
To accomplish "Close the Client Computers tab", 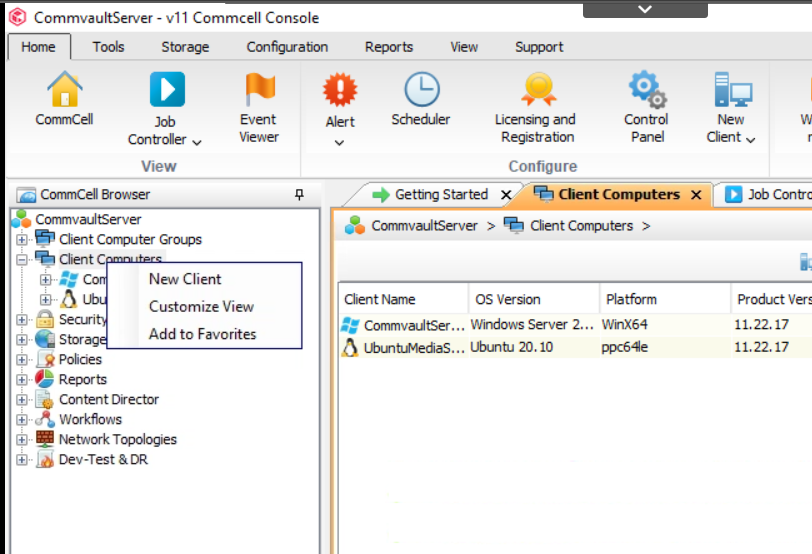I will pos(696,195).
